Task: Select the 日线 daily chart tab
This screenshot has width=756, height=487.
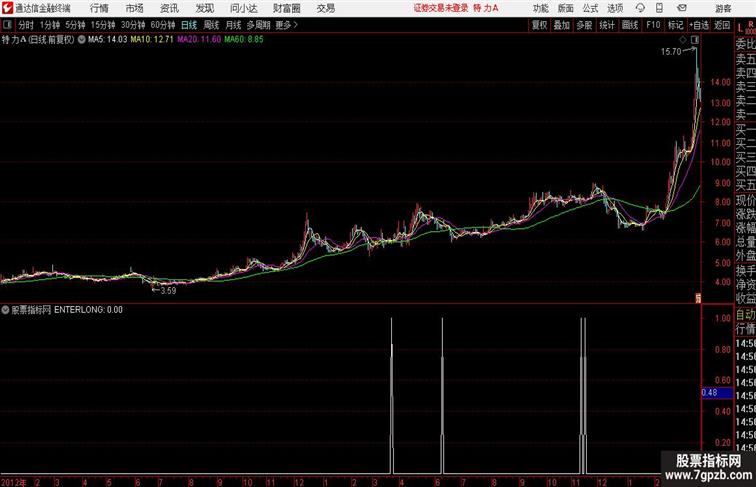Action: tap(189, 25)
